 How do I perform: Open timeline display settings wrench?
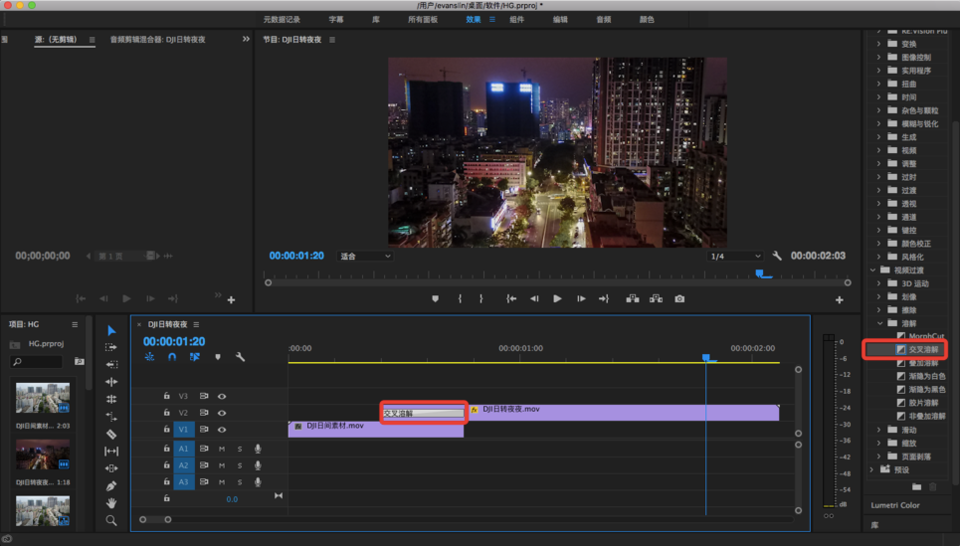click(x=240, y=357)
